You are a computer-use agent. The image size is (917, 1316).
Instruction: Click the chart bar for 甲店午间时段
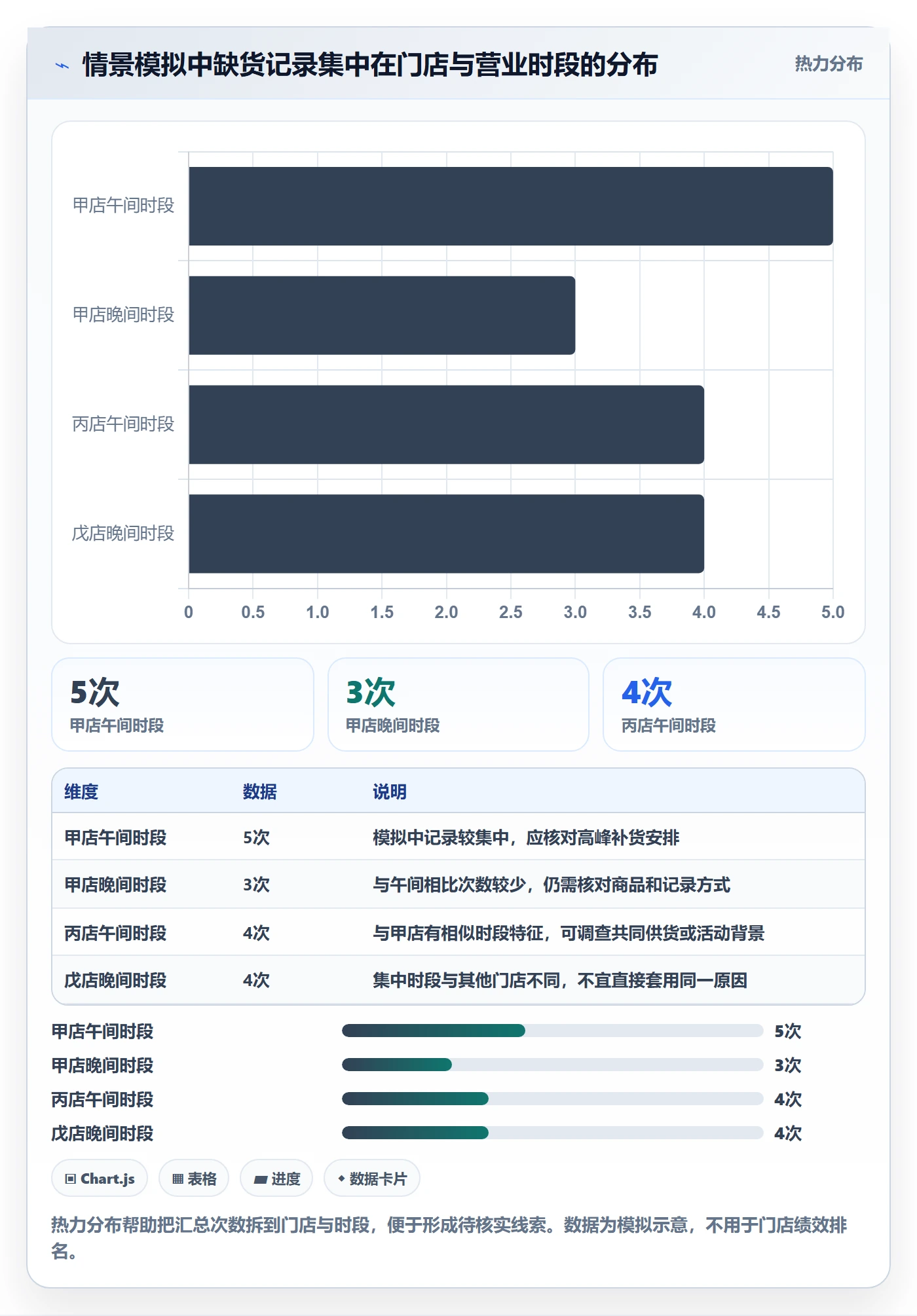(x=511, y=206)
